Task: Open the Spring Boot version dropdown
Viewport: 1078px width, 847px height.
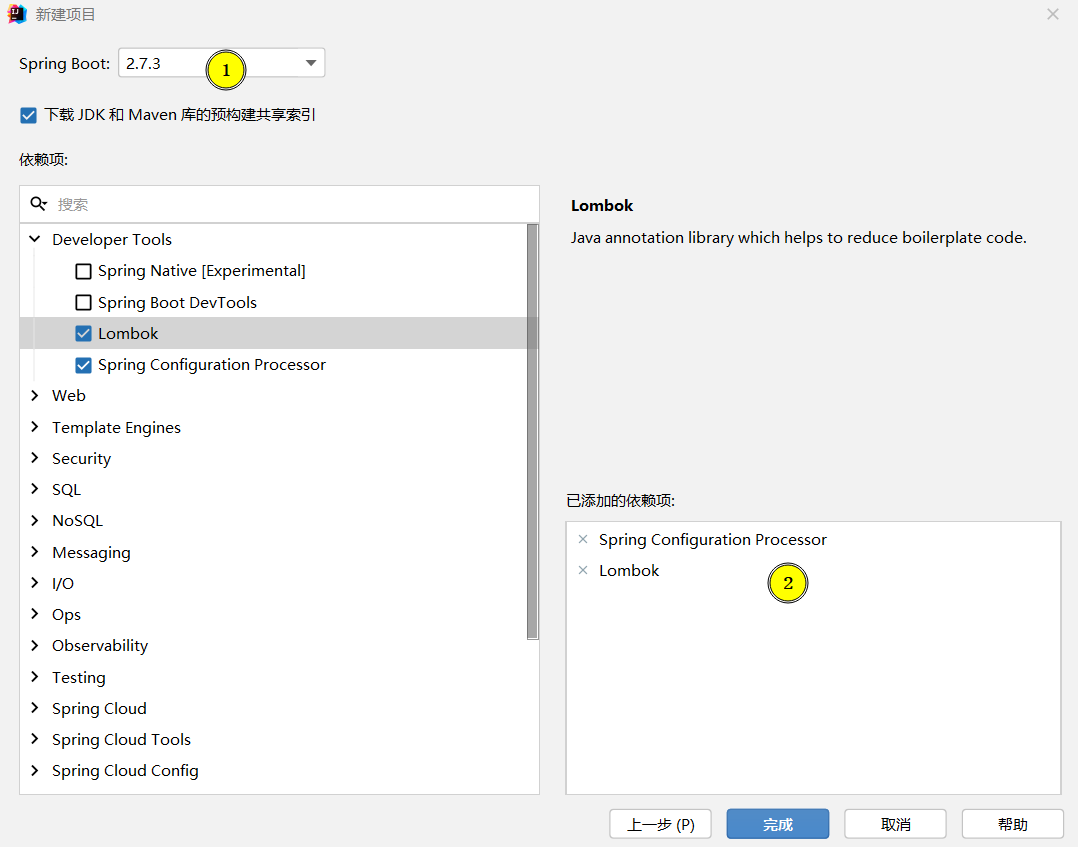Action: click(x=310, y=61)
